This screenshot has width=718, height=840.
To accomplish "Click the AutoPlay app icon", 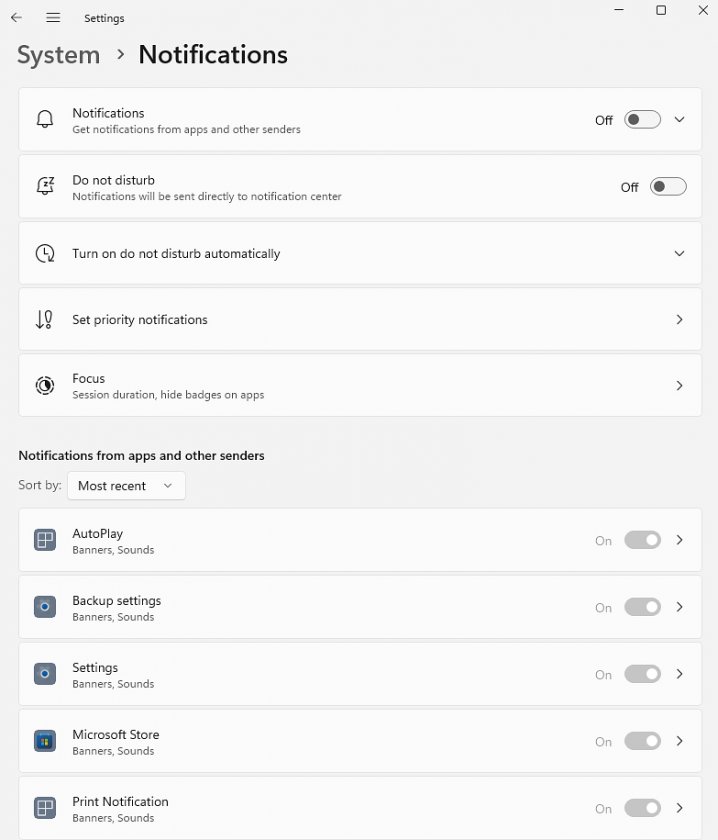I will pyautogui.click(x=45, y=540).
